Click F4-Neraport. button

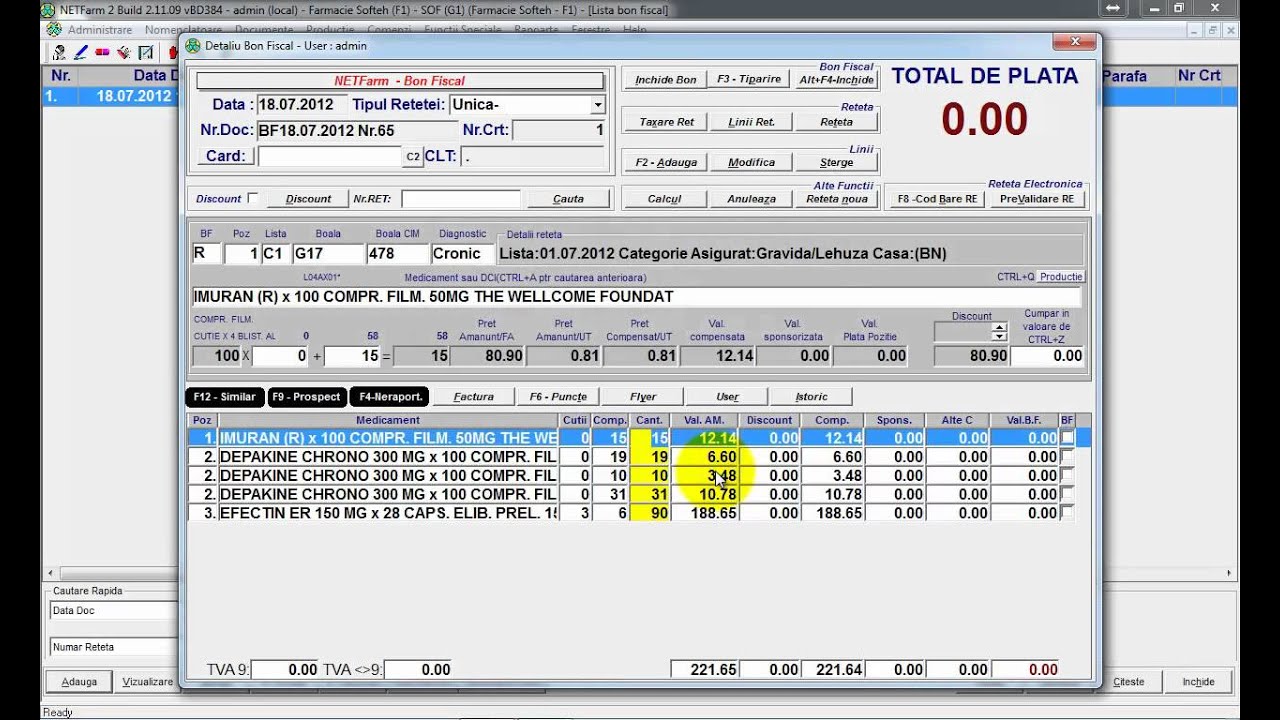point(389,397)
